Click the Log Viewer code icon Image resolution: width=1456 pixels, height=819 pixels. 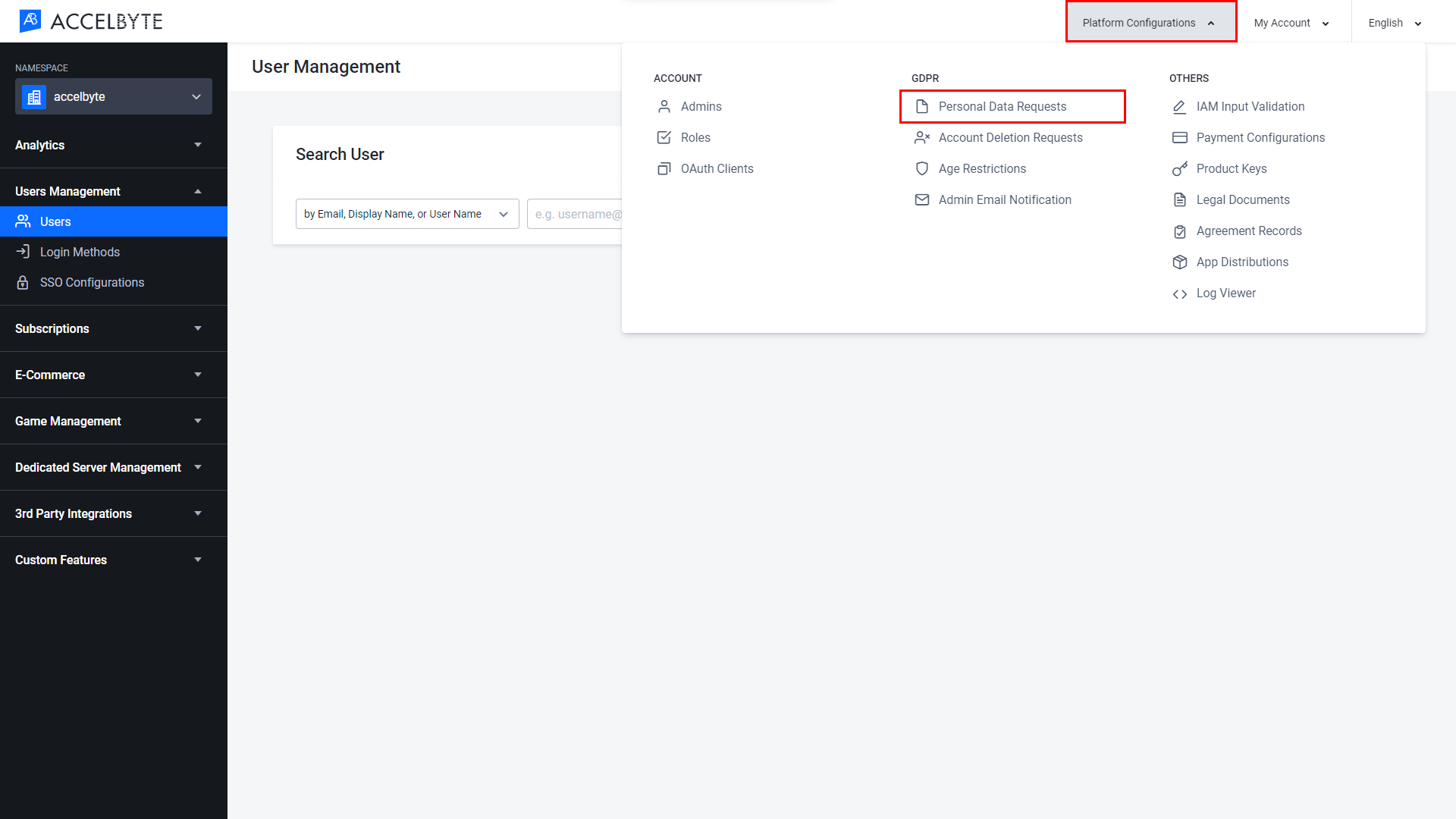[1180, 293]
